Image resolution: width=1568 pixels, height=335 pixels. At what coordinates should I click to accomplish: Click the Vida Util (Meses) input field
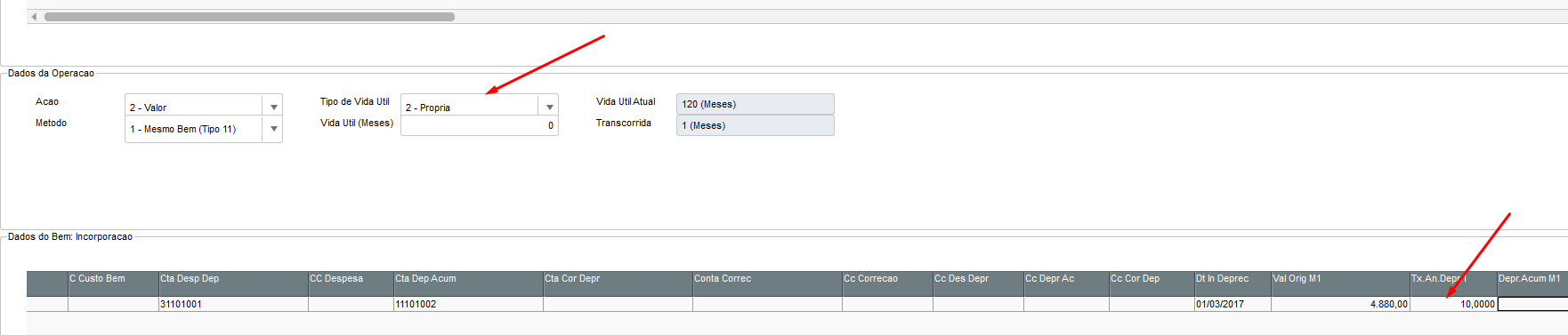click(479, 125)
